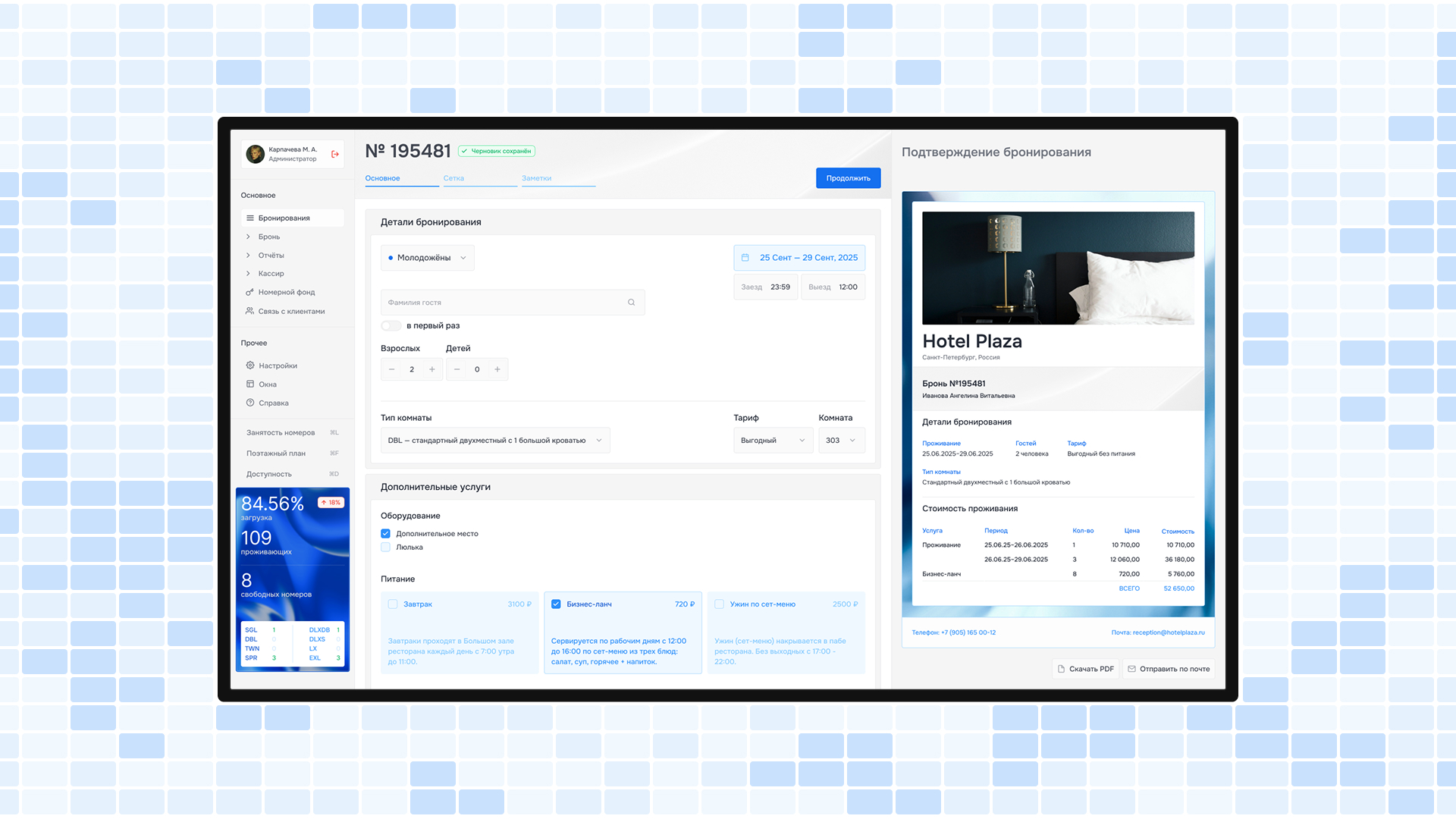The image size is (1456, 819).
Task: Open the user avatar of Карпачева М. А.
Action: point(256,154)
